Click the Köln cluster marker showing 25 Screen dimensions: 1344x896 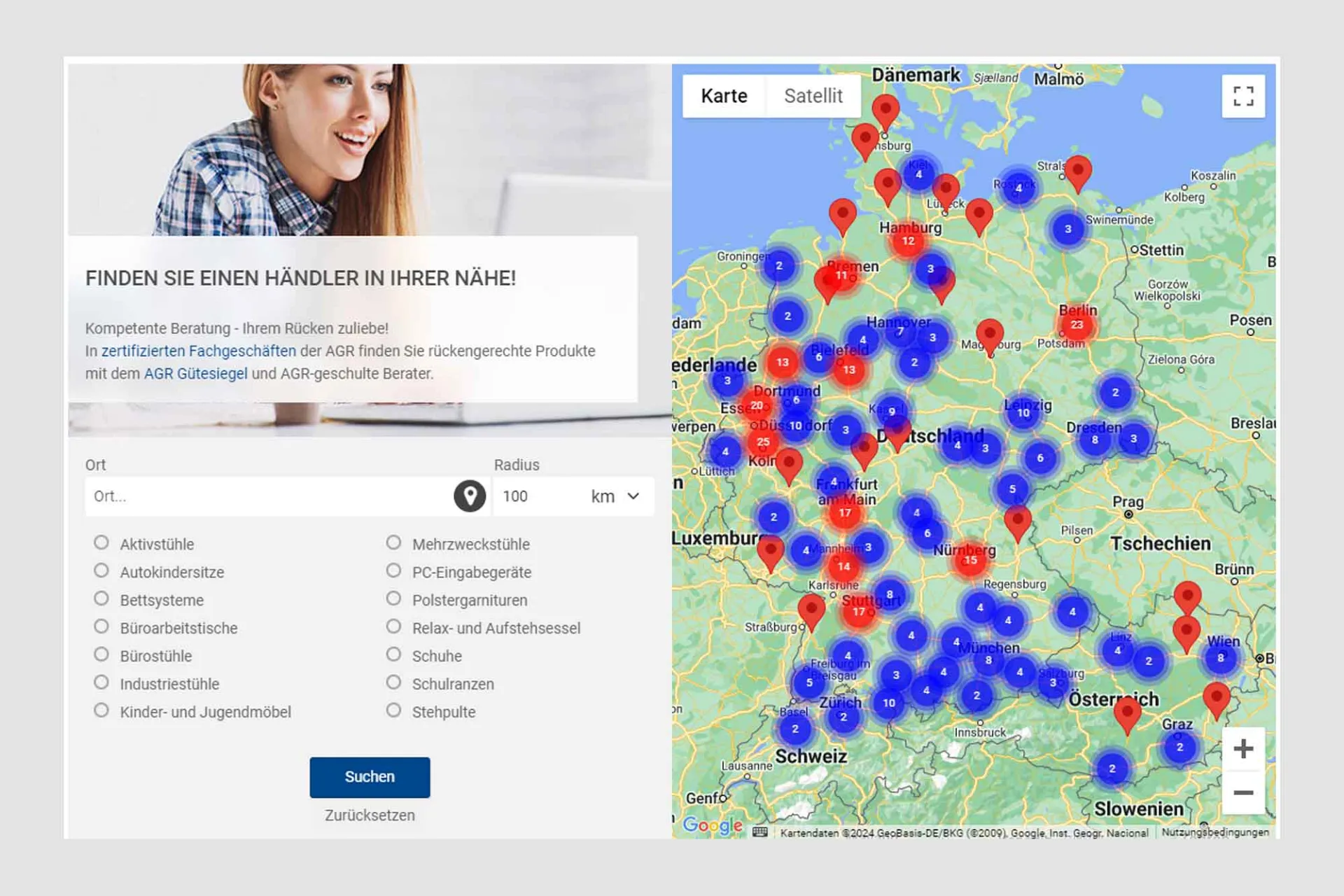[x=763, y=442]
